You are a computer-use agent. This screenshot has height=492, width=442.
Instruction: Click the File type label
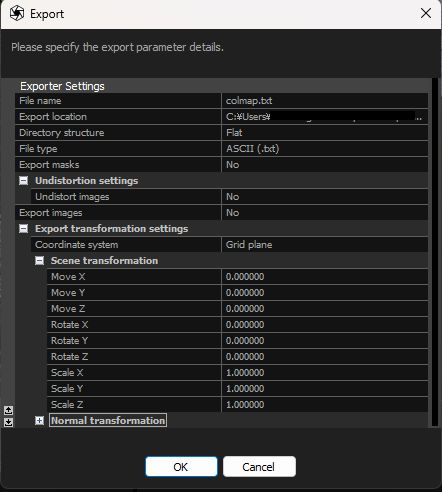(x=38, y=149)
